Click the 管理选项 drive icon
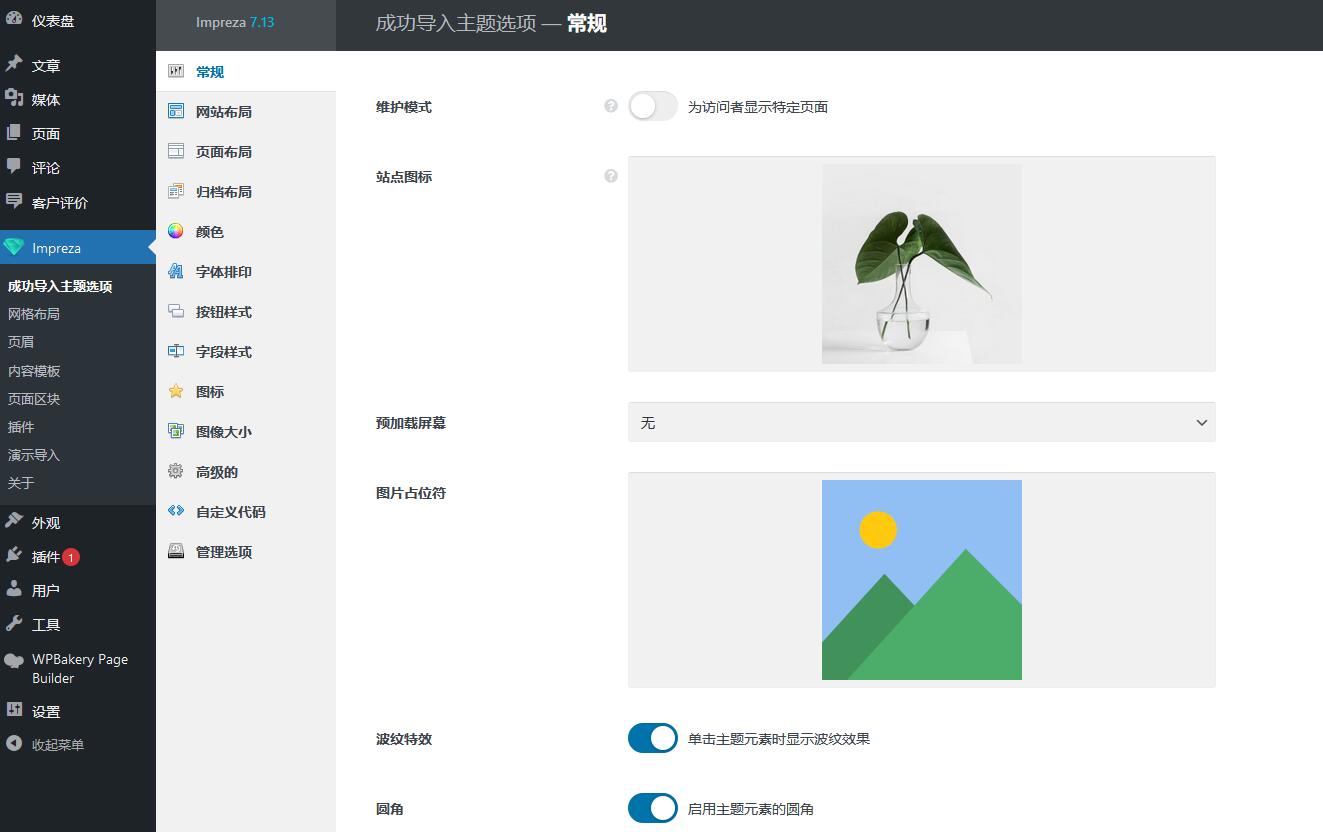The image size is (1323, 832). (x=176, y=551)
